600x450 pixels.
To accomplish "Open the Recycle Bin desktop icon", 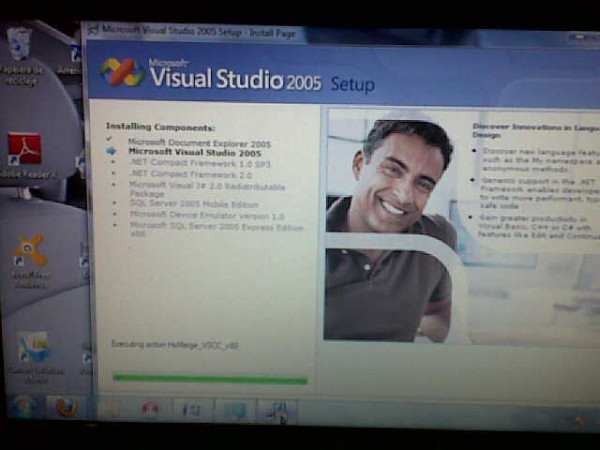I will (18, 43).
